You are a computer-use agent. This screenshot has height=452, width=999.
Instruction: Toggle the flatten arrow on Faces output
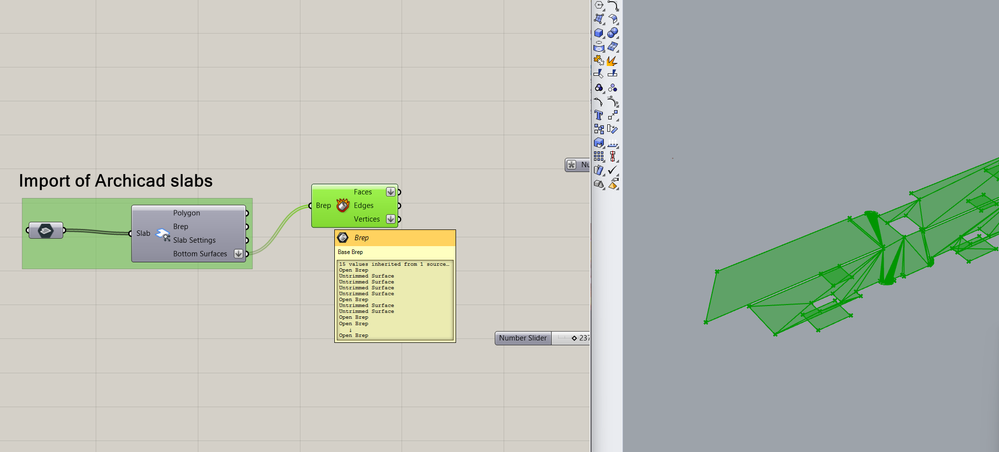point(391,192)
